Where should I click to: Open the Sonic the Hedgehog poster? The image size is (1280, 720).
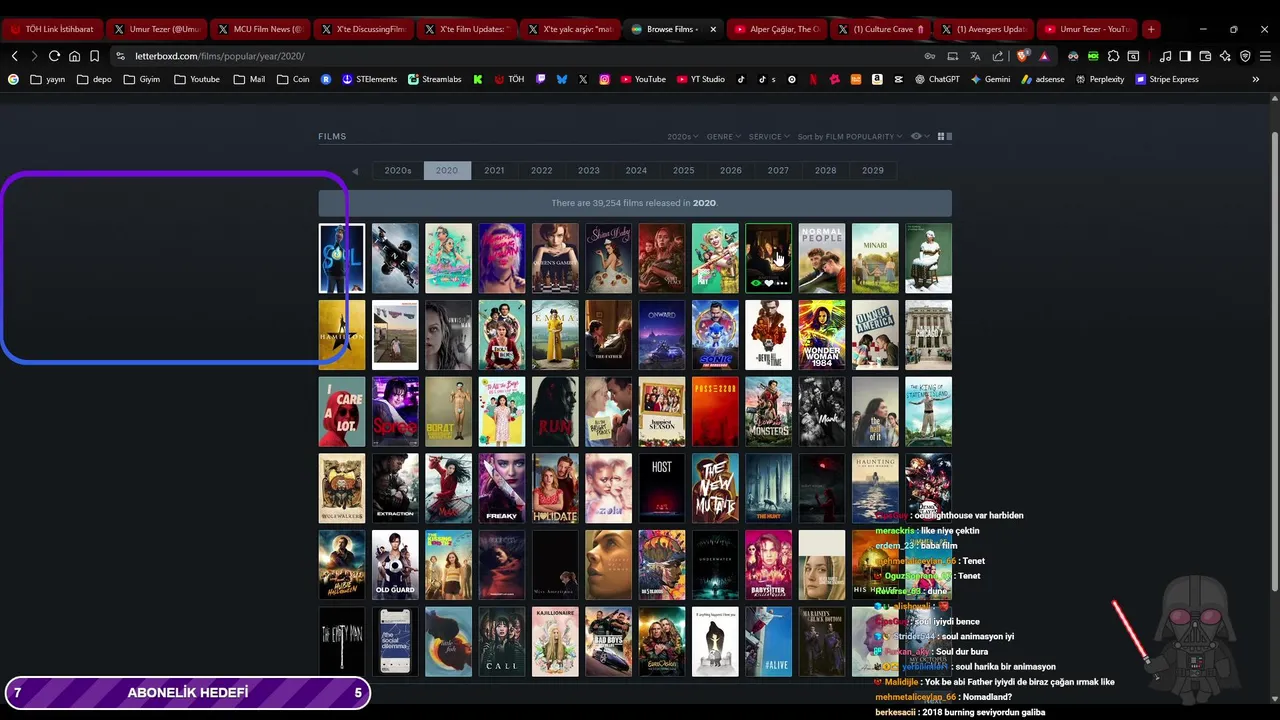coord(715,335)
